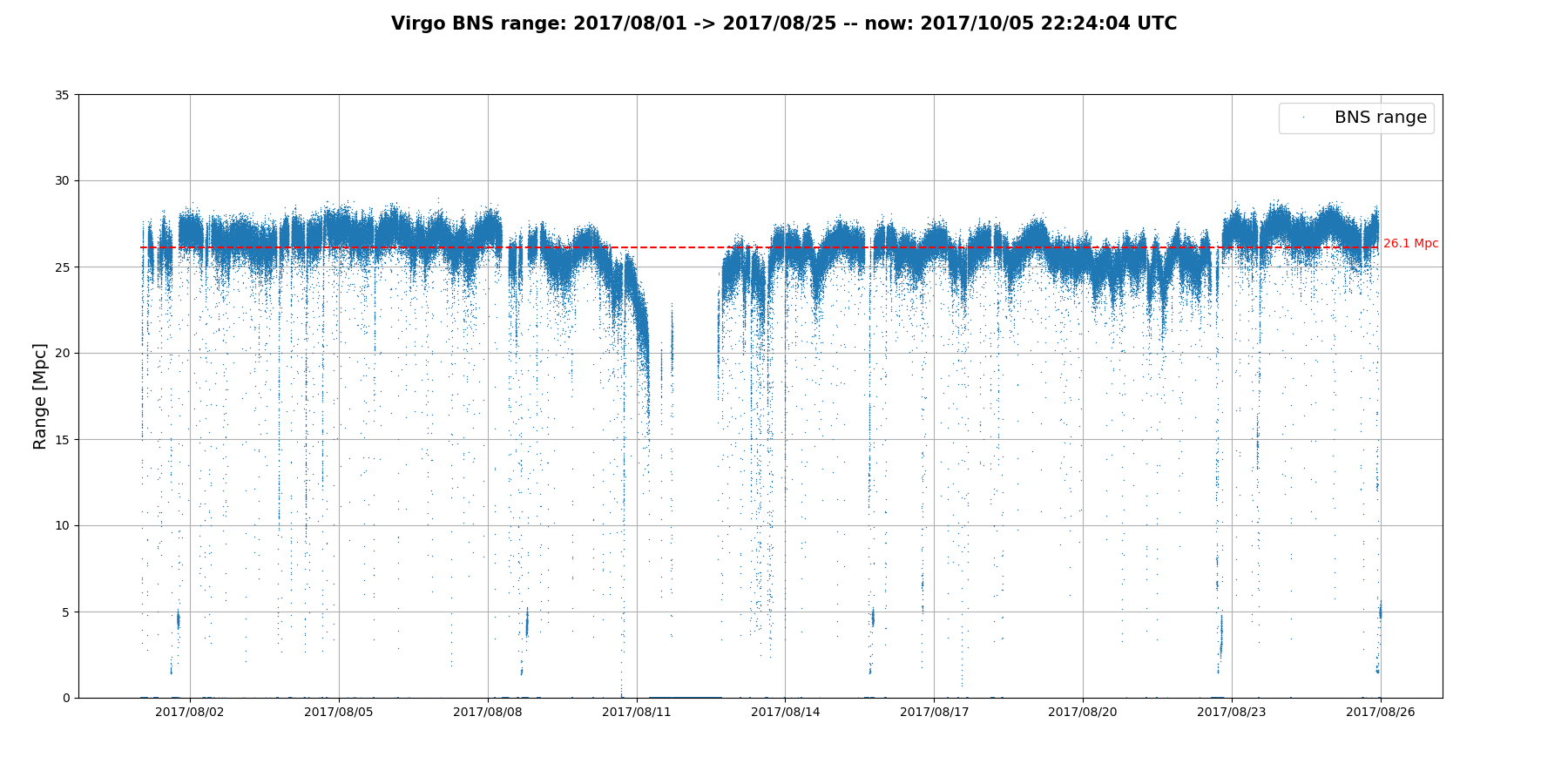Viewport: 1568px width, 784px height.
Task: Click the 2017/08/26 date tick label
Action: tap(1381, 713)
